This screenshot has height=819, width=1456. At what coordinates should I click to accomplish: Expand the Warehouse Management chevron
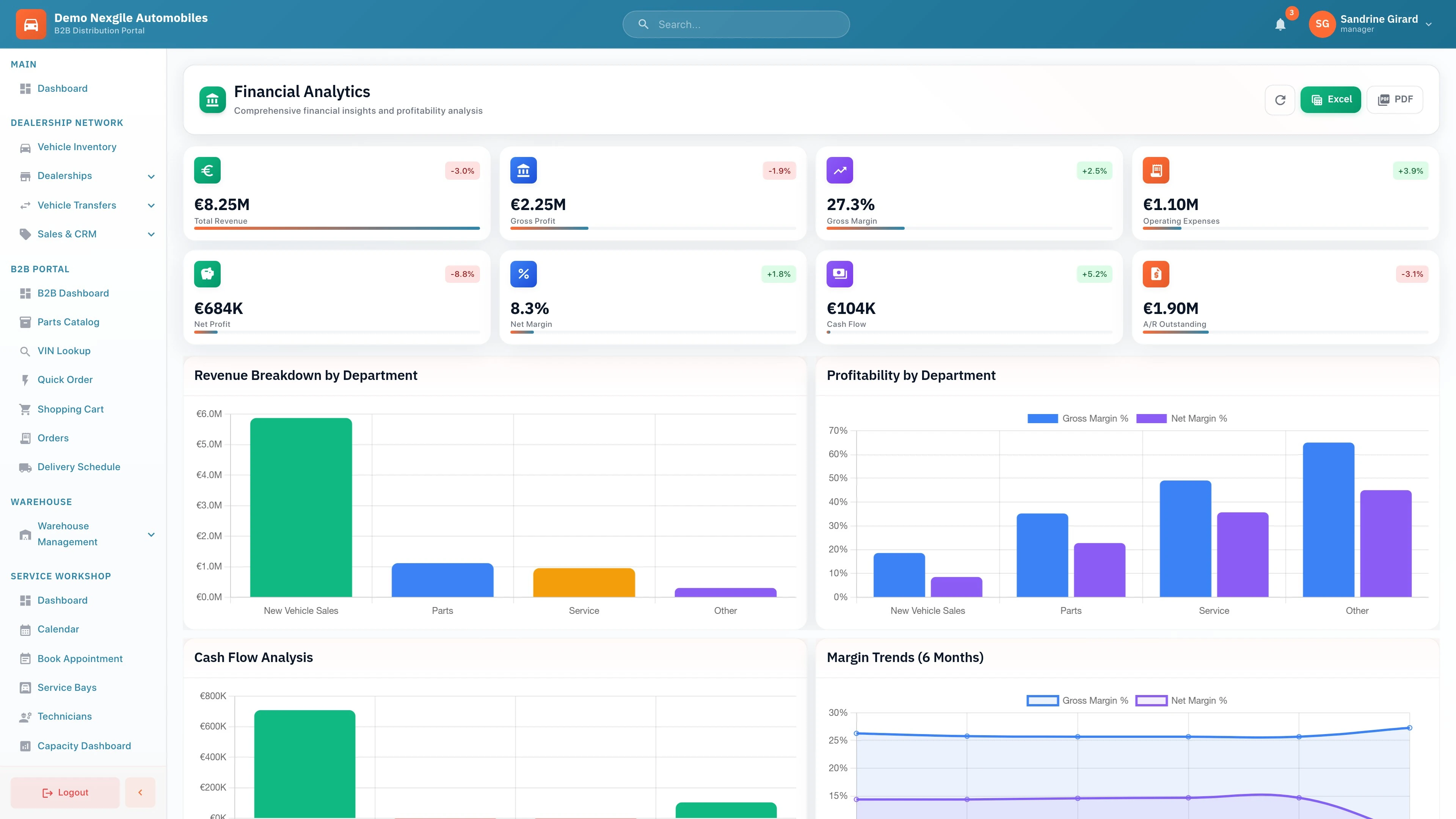151,535
